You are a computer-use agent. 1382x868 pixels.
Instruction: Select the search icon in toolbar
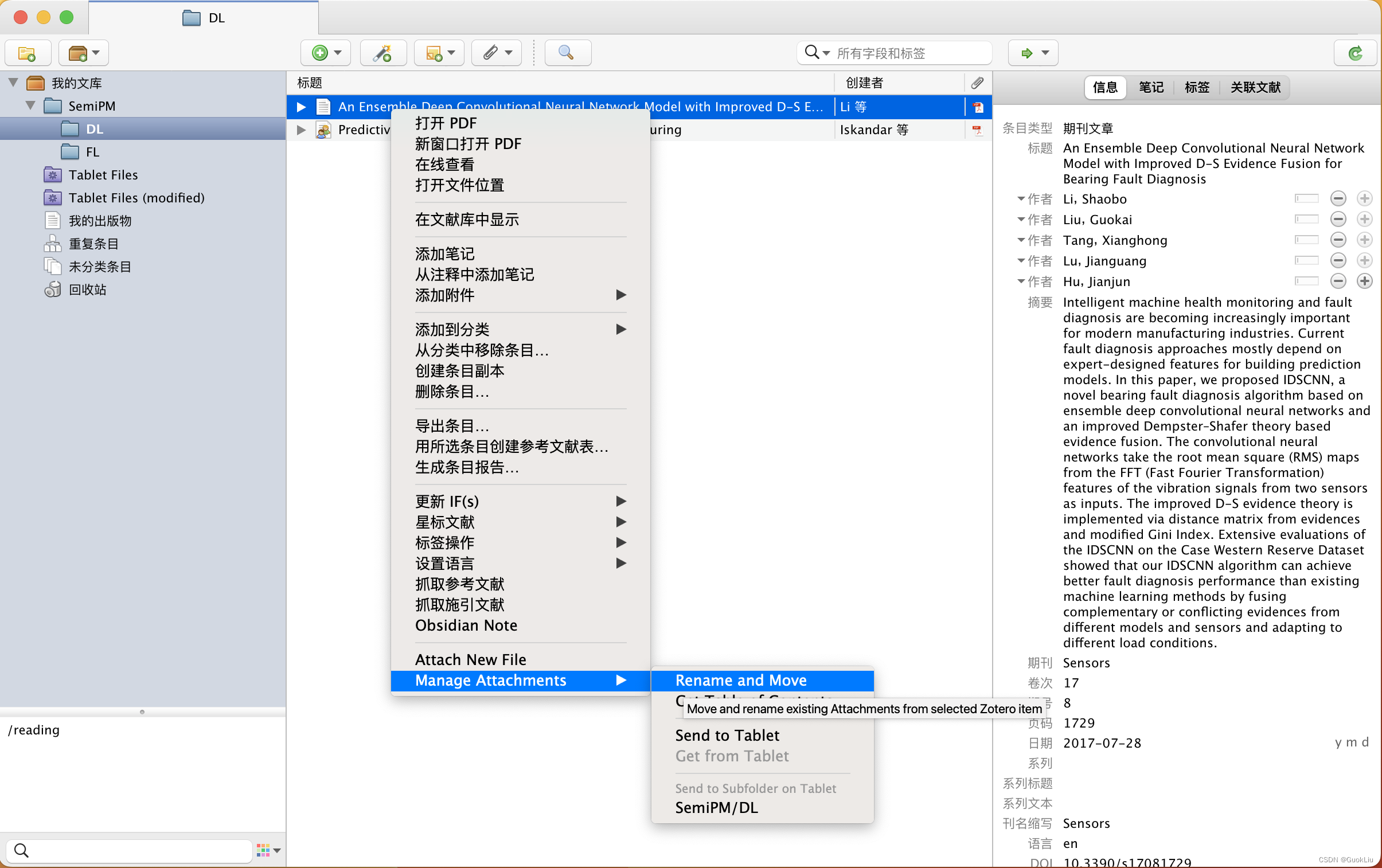click(x=567, y=51)
